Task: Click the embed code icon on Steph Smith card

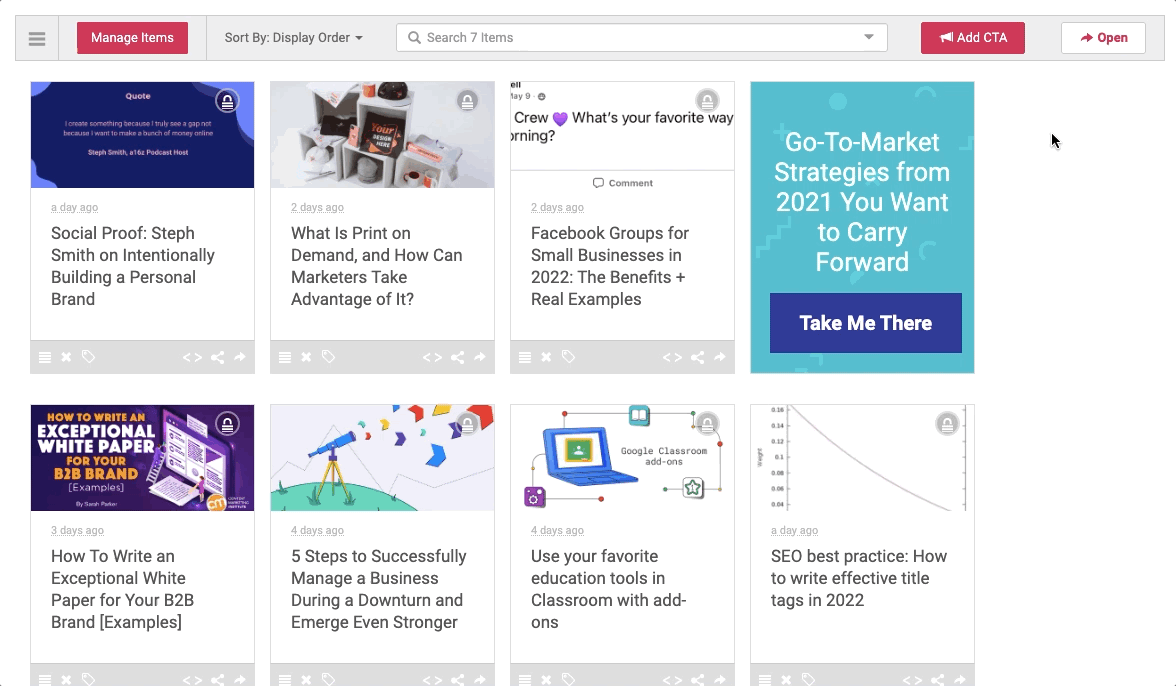Action: (x=192, y=357)
